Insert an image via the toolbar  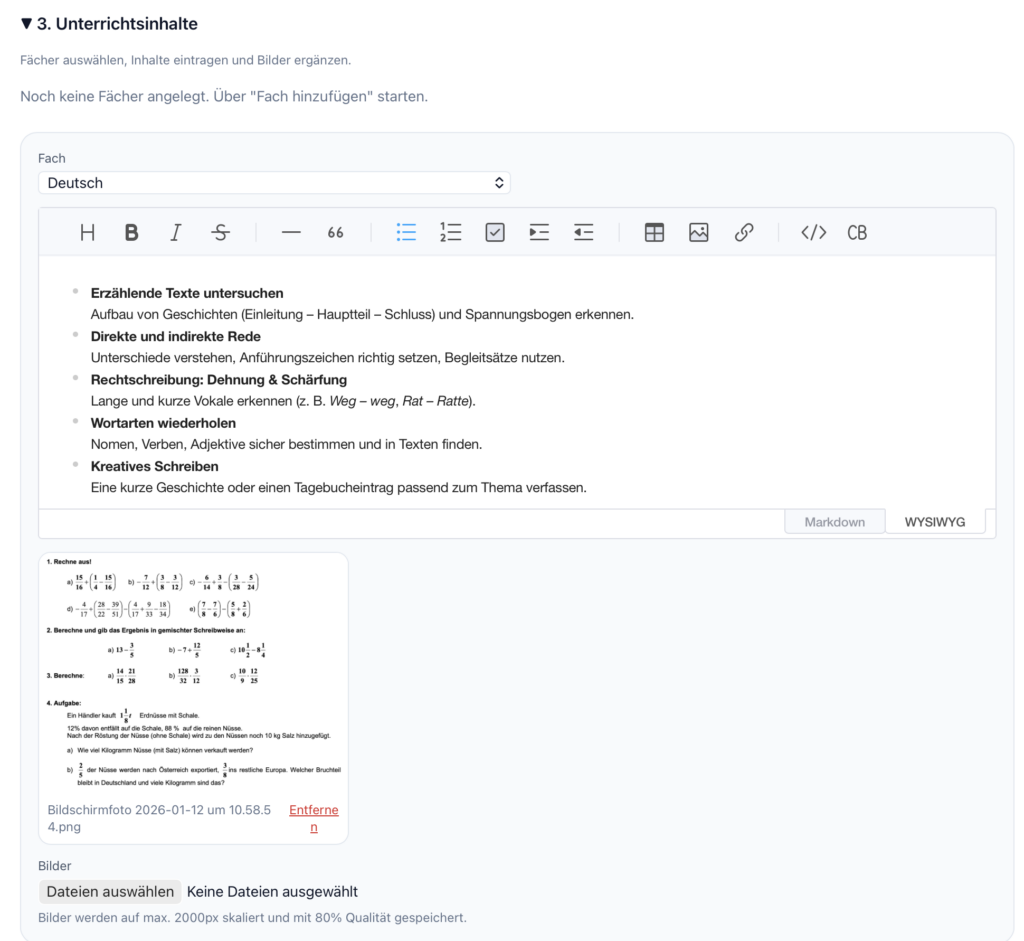point(699,233)
